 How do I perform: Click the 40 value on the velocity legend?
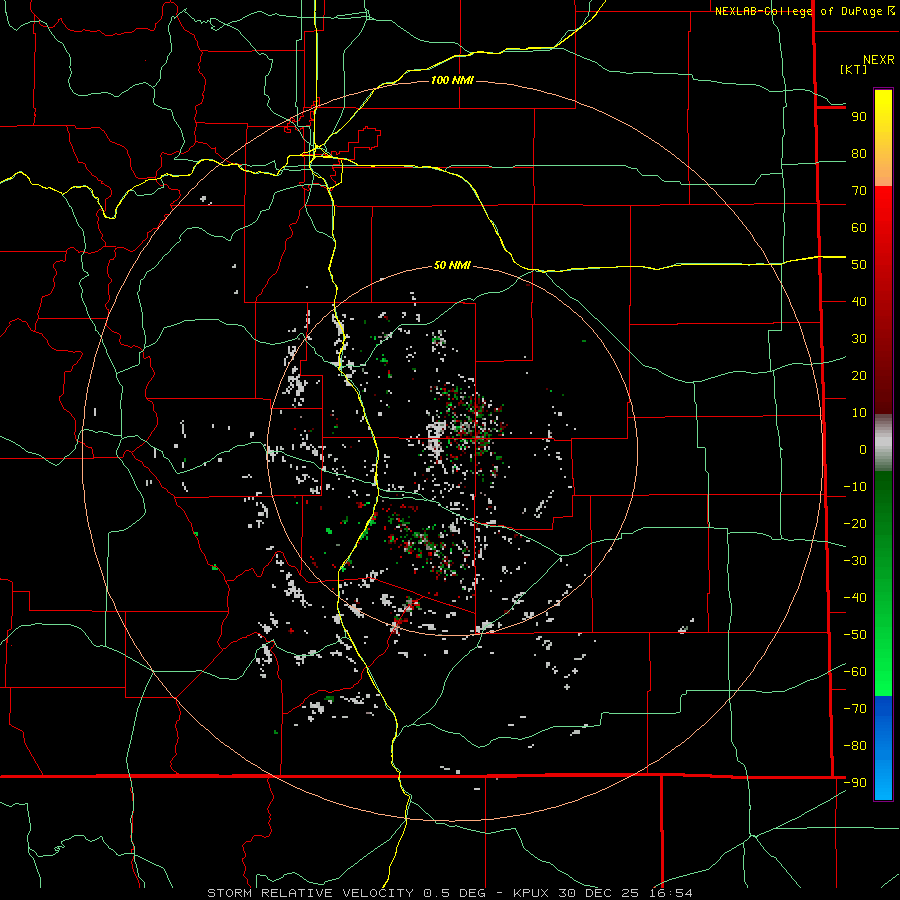(x=859, y=301)
